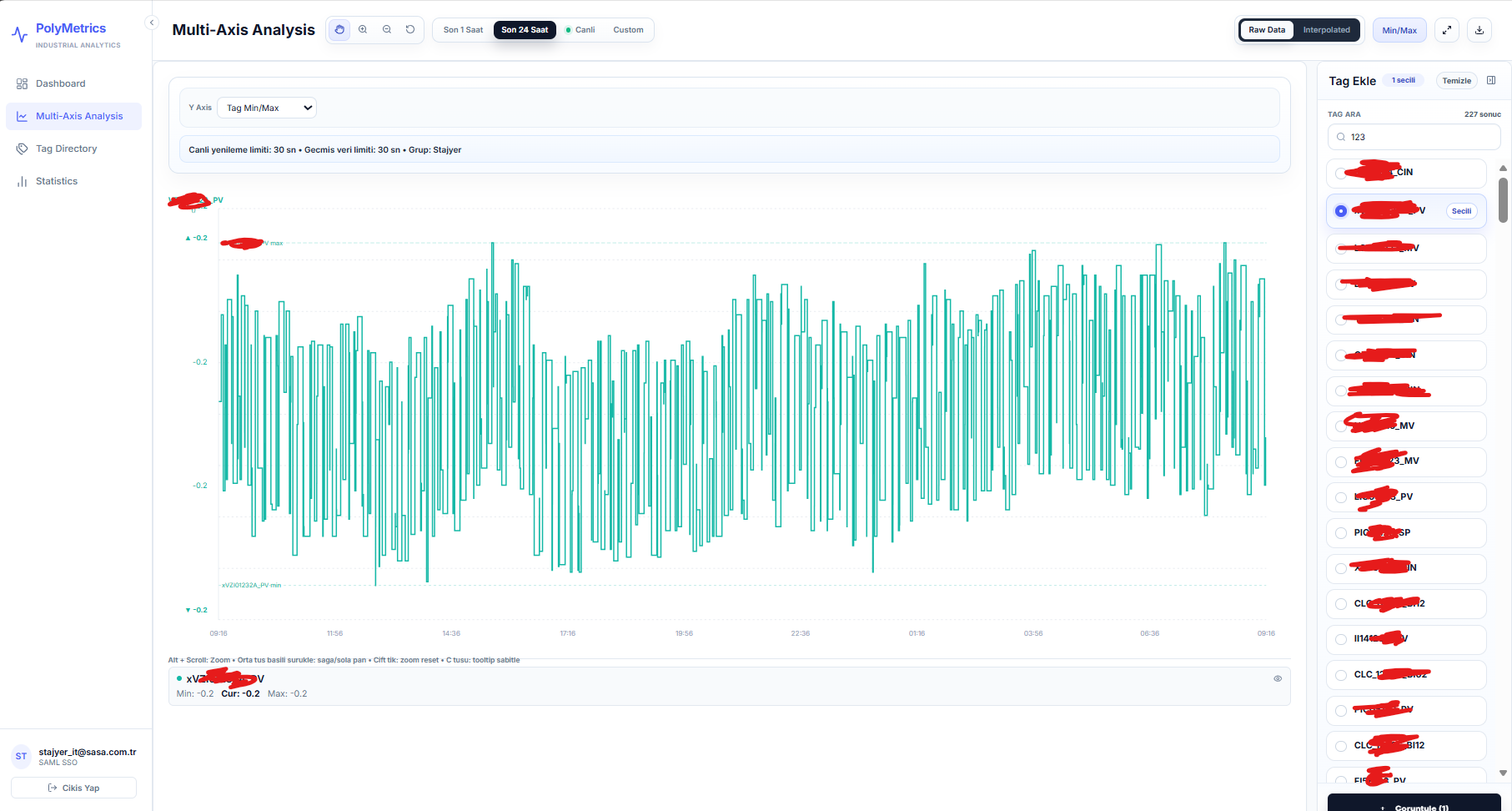Click the Y Axis label
1512x811 pixels.
[200, 108]
